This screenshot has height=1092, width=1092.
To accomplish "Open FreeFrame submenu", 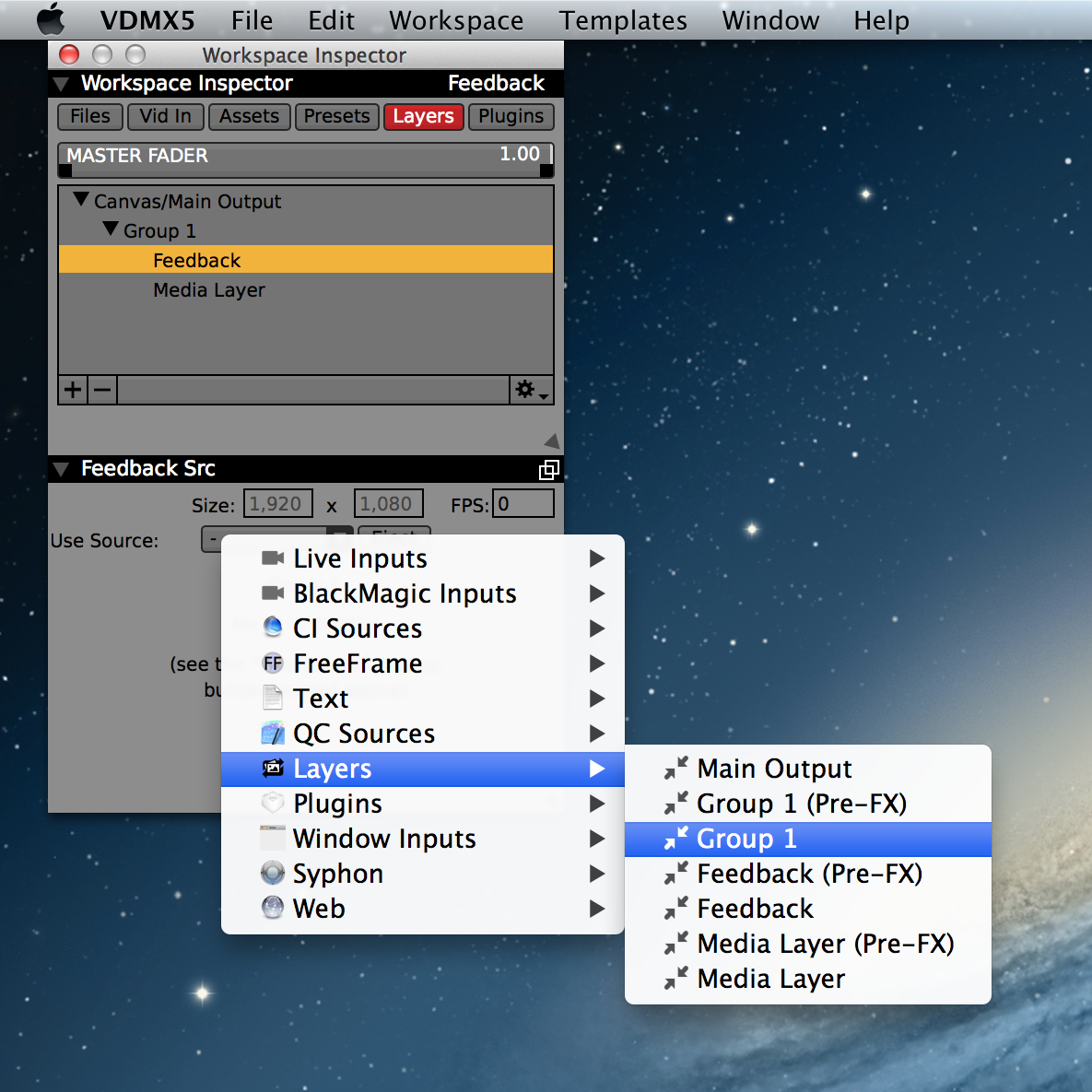I will (422, 663).
